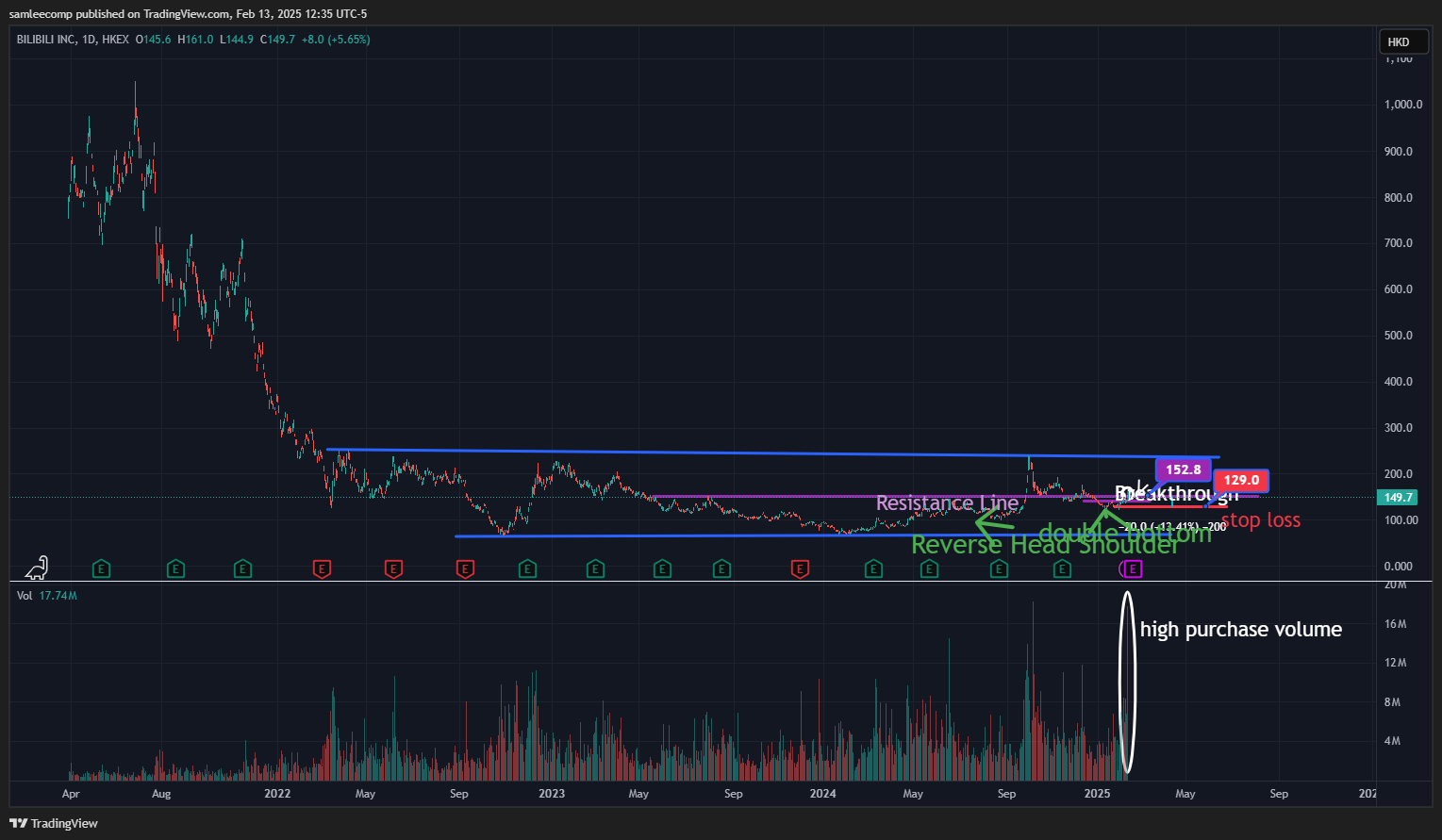Select the 'double bottom' annotation text
Screen dimensions: 1442x840
click(1125, 534)
